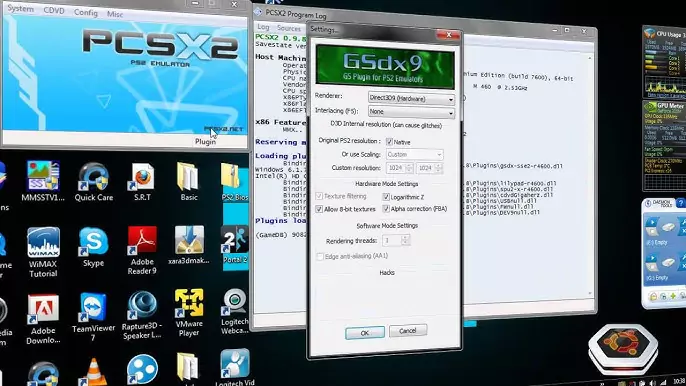Launch the Quick Care shortcut

(94, 182)
